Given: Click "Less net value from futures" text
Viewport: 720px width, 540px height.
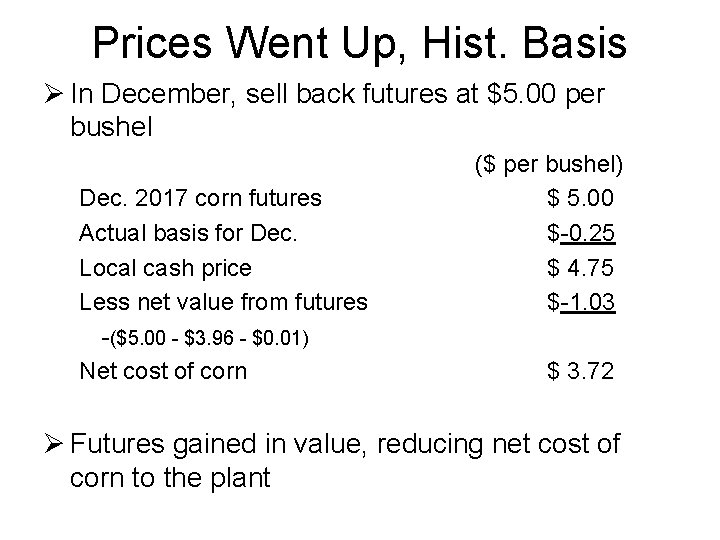Looking at the screenshot, I should (223, 302).
